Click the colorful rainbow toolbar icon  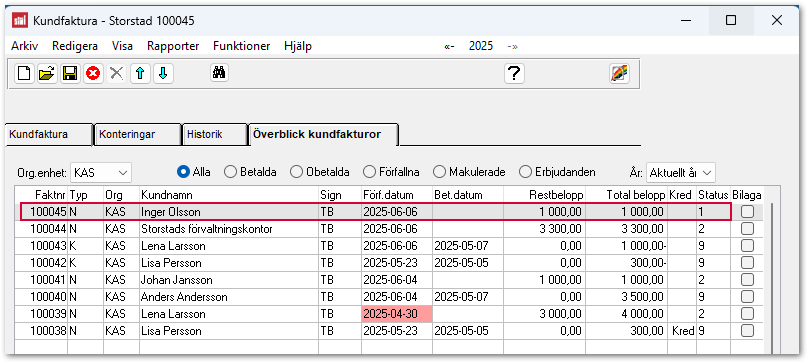pyautogui.click(x=619, y=74)
